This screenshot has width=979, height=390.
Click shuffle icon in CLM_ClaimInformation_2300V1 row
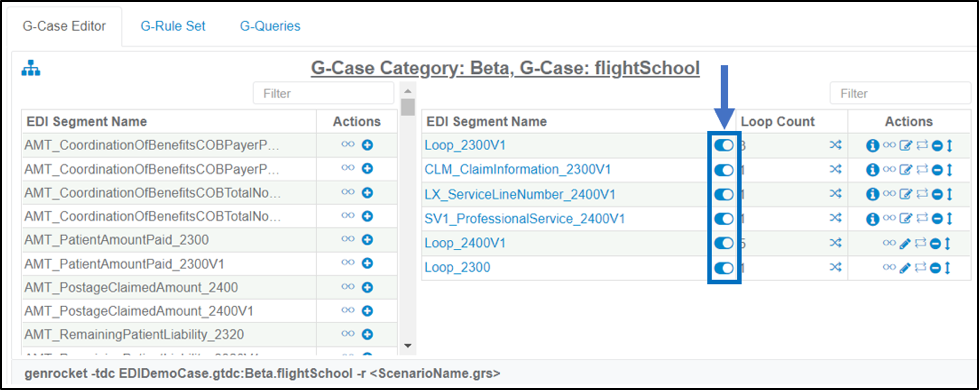tap(835, 170)
